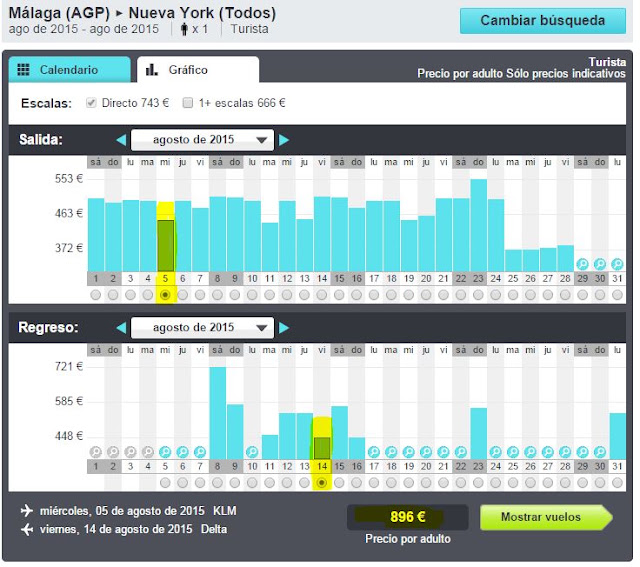Screen dimensions: 640x567
Task: Select departure radio for August 25
Action: [x=513, y=295]
